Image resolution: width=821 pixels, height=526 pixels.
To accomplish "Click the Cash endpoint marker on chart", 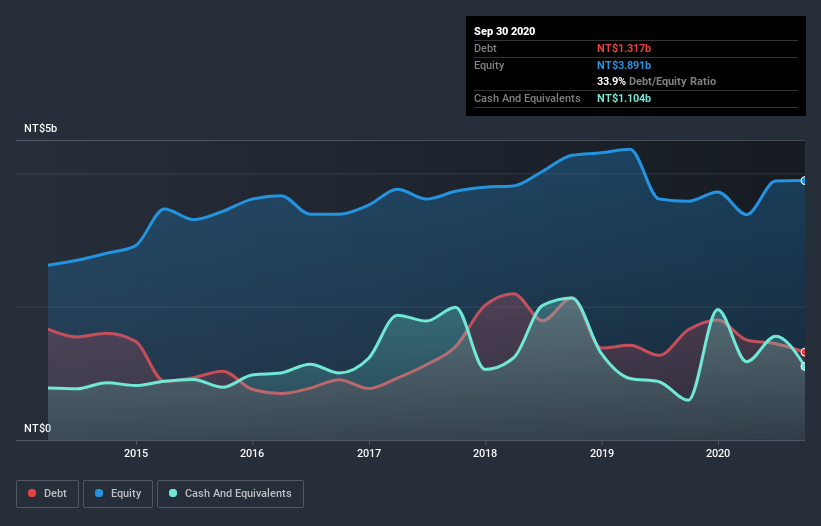I will (804, 366).
